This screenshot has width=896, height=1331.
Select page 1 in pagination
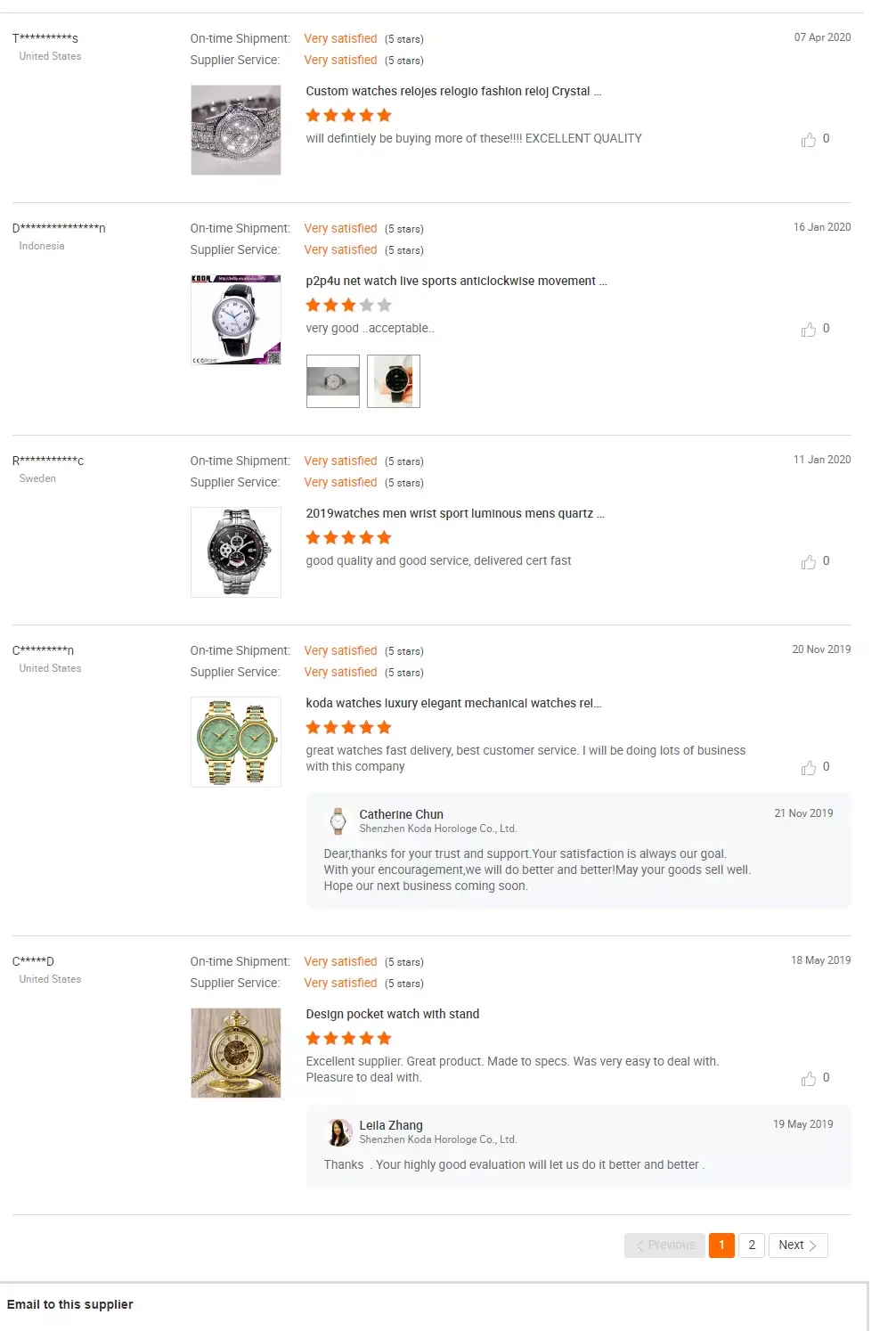click(721, 1245)
